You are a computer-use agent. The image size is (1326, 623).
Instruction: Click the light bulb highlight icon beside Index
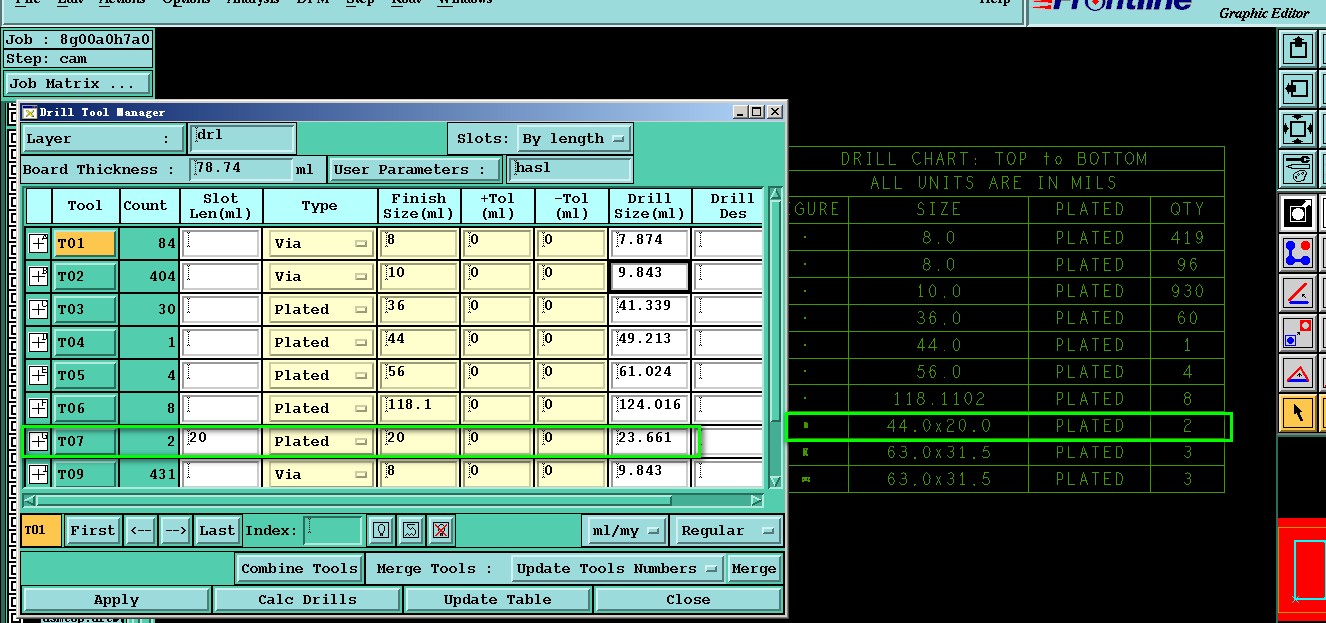380,530
